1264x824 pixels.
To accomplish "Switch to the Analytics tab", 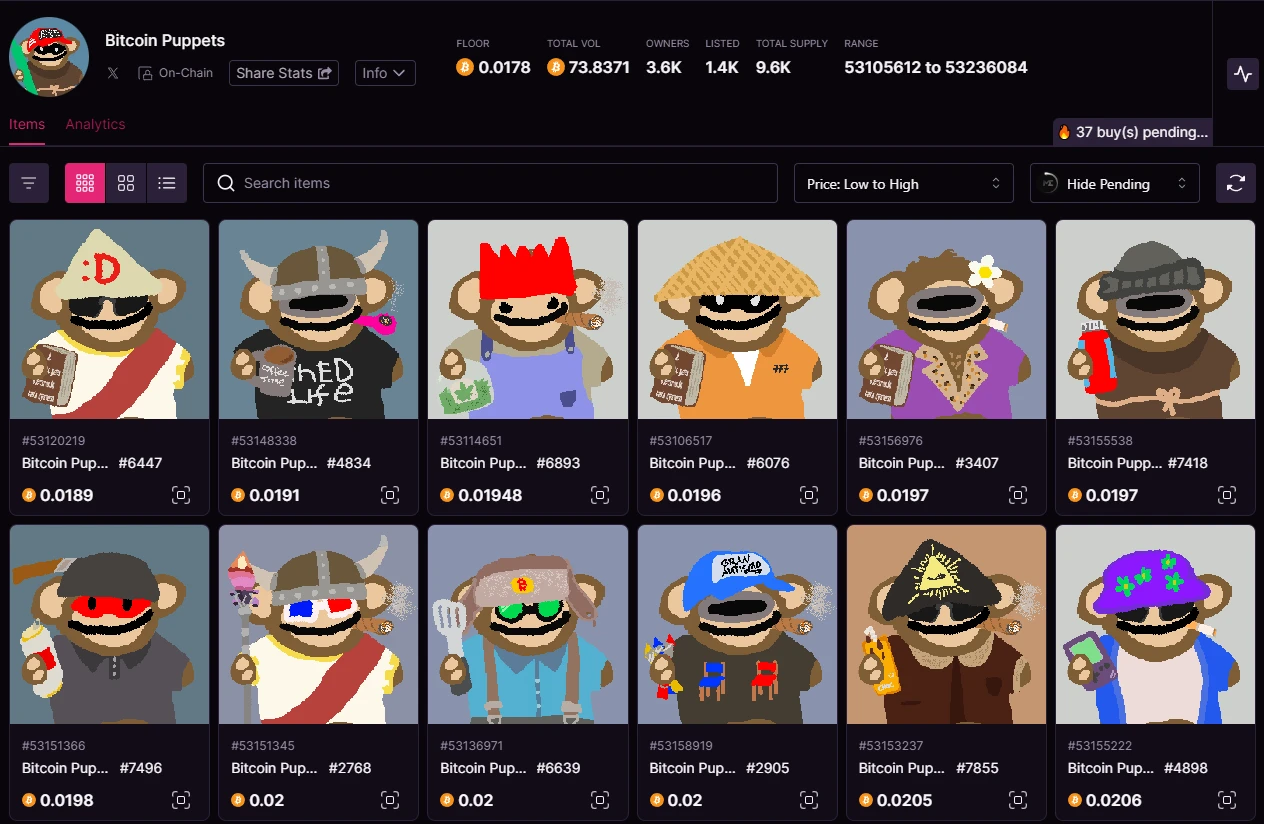I will click(x=95, y=124).
